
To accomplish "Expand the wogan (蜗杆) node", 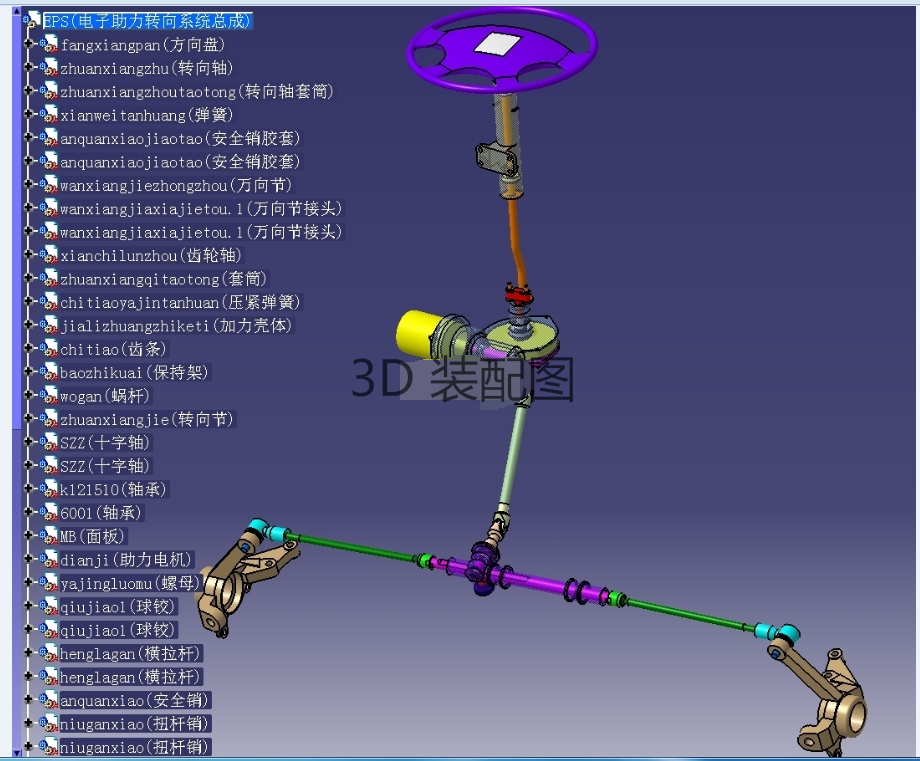I will 28,395.
